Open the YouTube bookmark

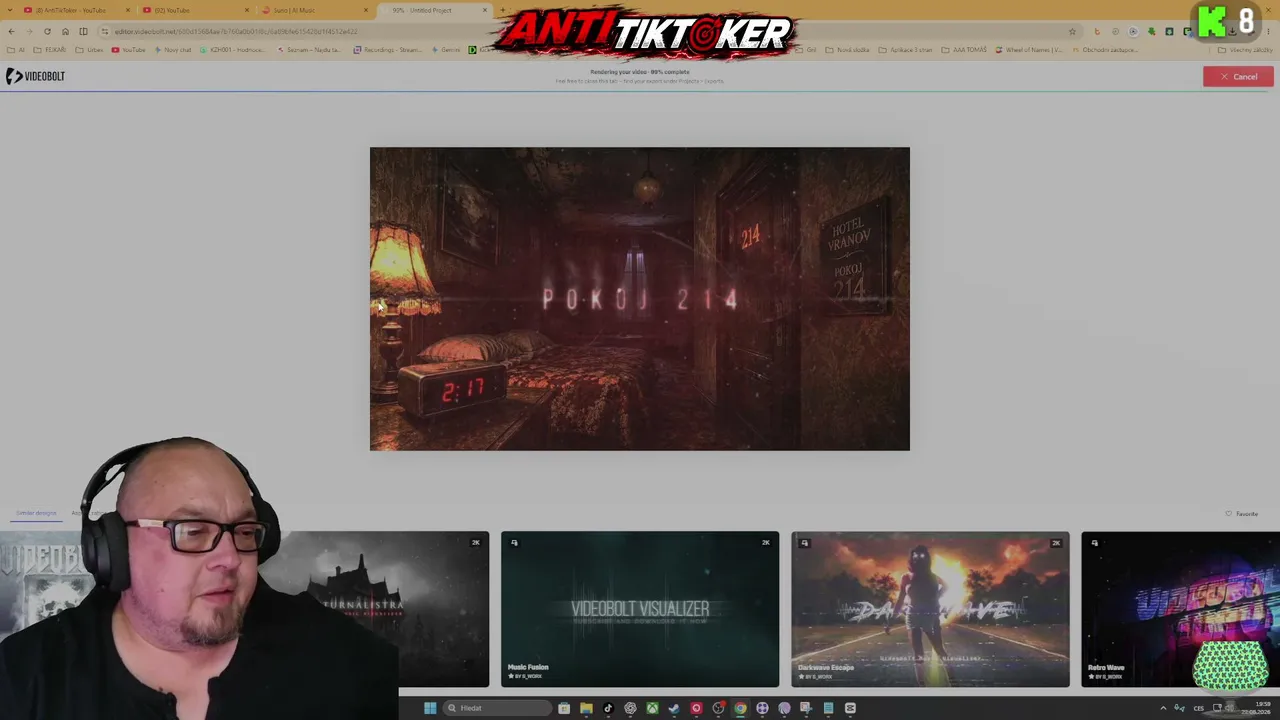tap(129, 50)
